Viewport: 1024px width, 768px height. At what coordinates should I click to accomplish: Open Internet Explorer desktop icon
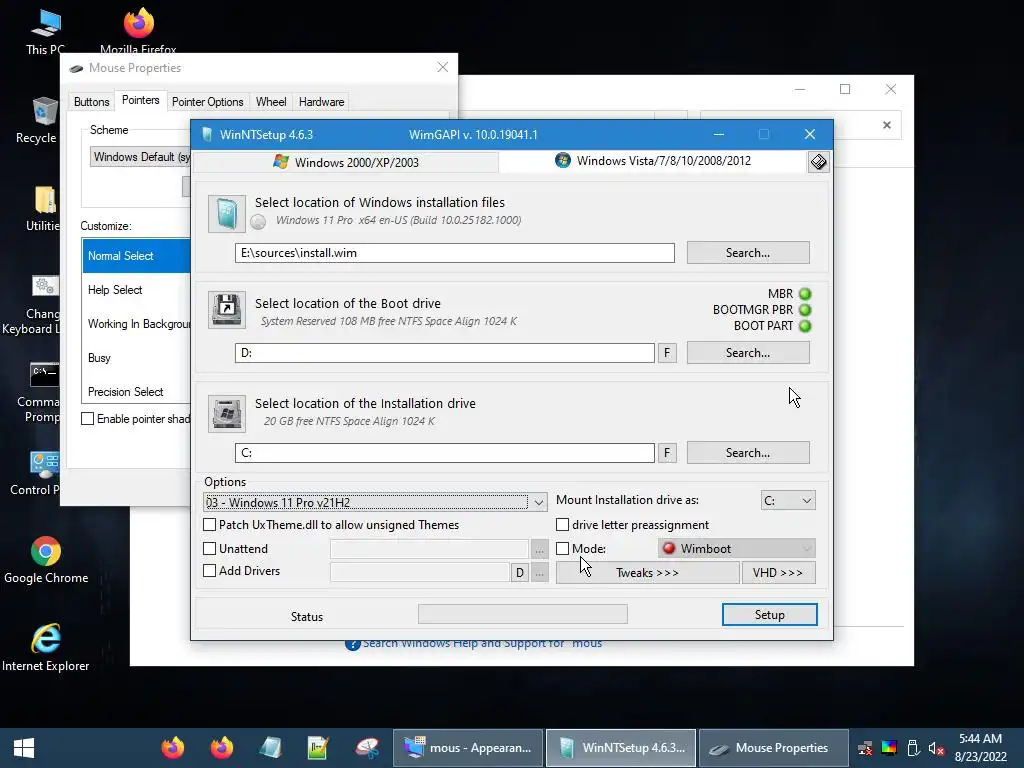[46, 648]
